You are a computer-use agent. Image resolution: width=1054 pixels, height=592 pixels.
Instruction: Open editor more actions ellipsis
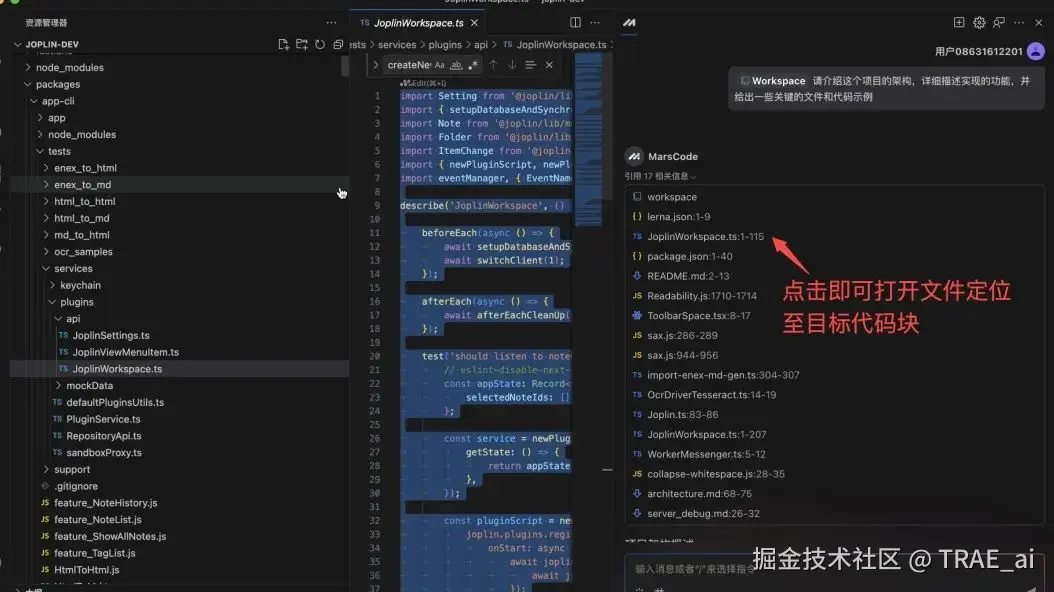click(x=595, y=23)
